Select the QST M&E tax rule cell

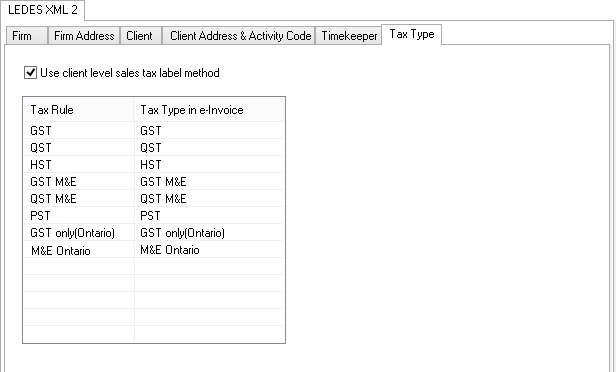pyautogui.click(x=79, y=198)
